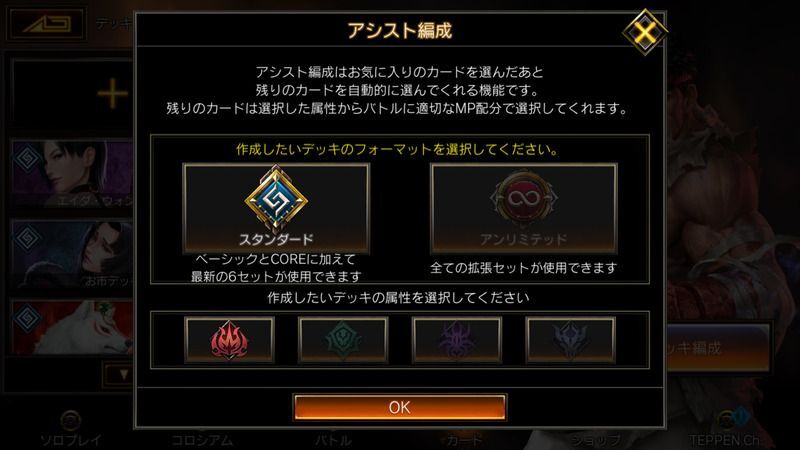The image size is (800, 450).
Task: Click the top-left back logo button
Action: (x=46, y=24)
